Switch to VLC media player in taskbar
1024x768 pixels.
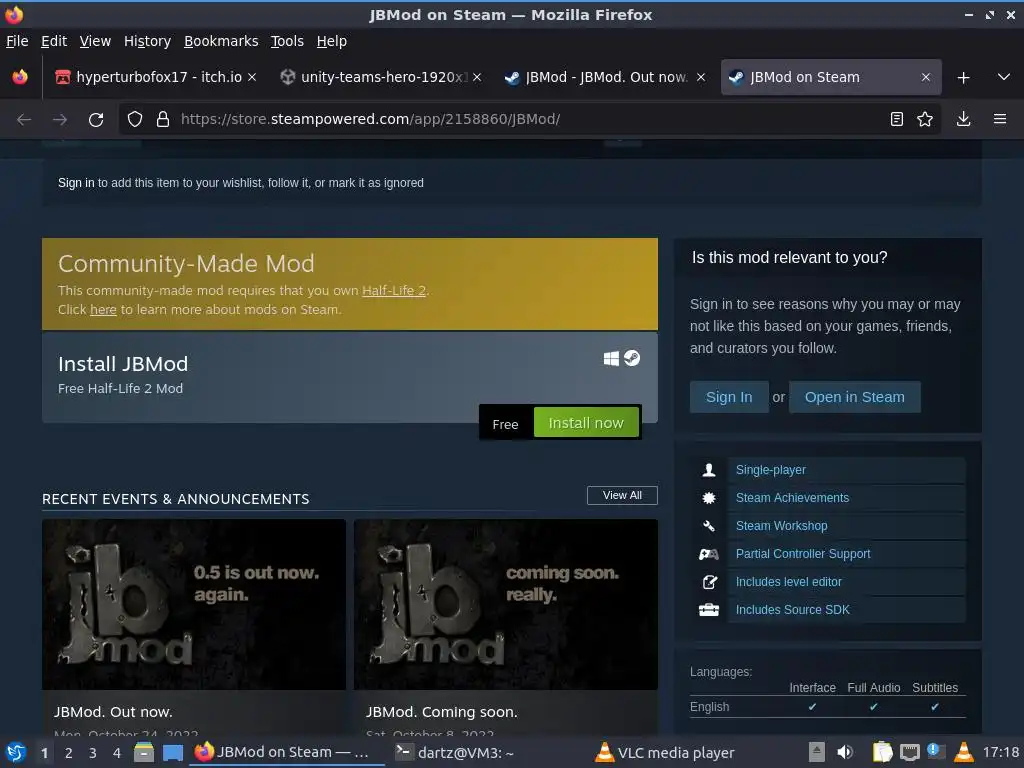pyautogui.click(x=665, y=752)
